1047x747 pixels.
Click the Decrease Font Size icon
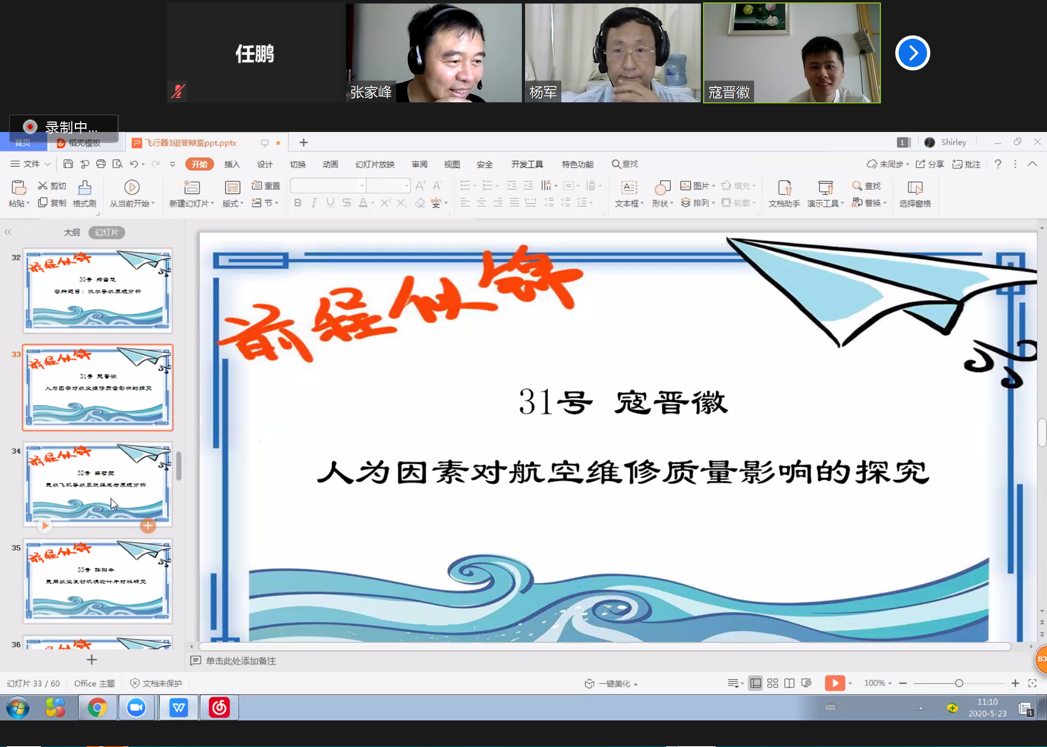437,186
